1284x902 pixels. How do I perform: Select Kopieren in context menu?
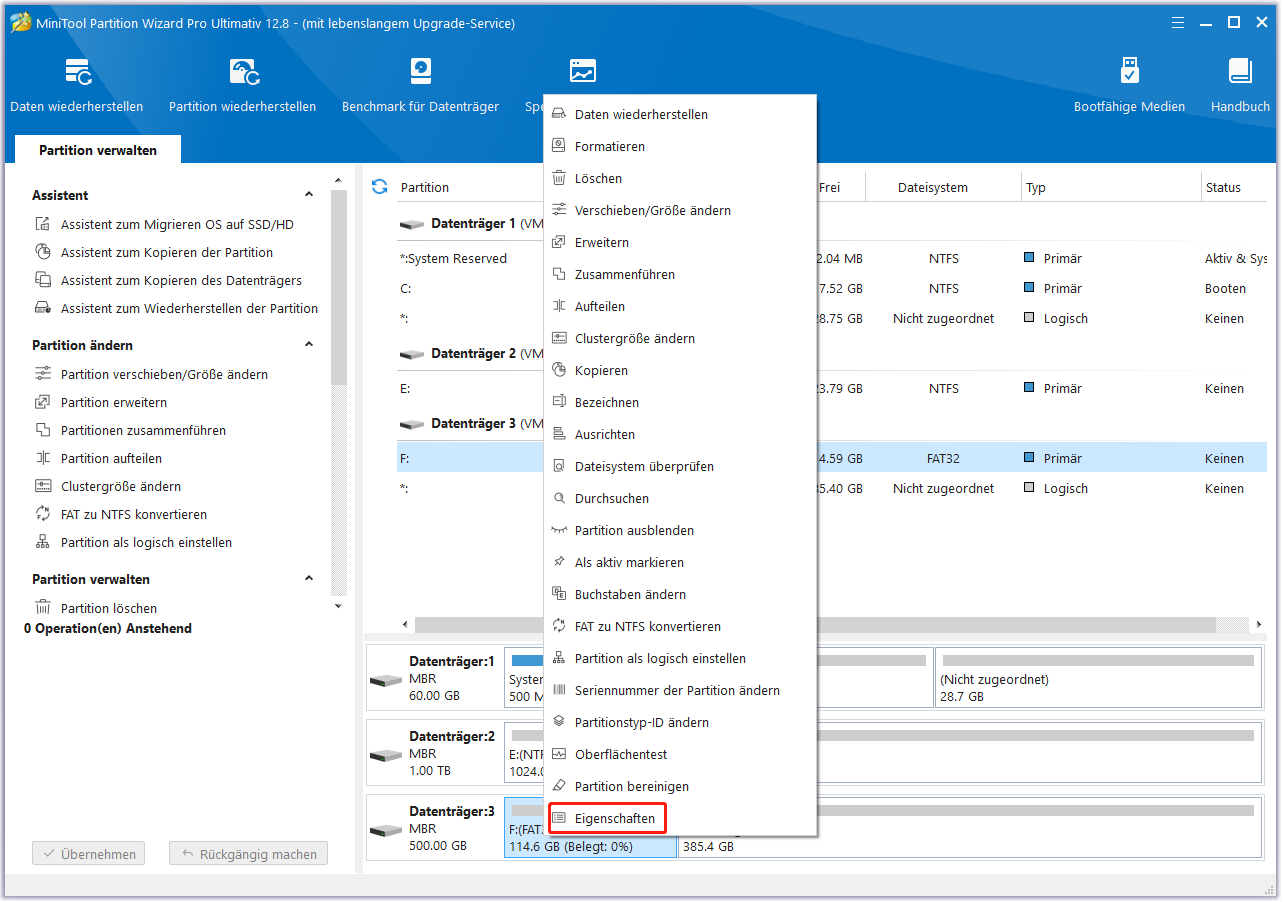pyautogui.click(x=680, y=371)
